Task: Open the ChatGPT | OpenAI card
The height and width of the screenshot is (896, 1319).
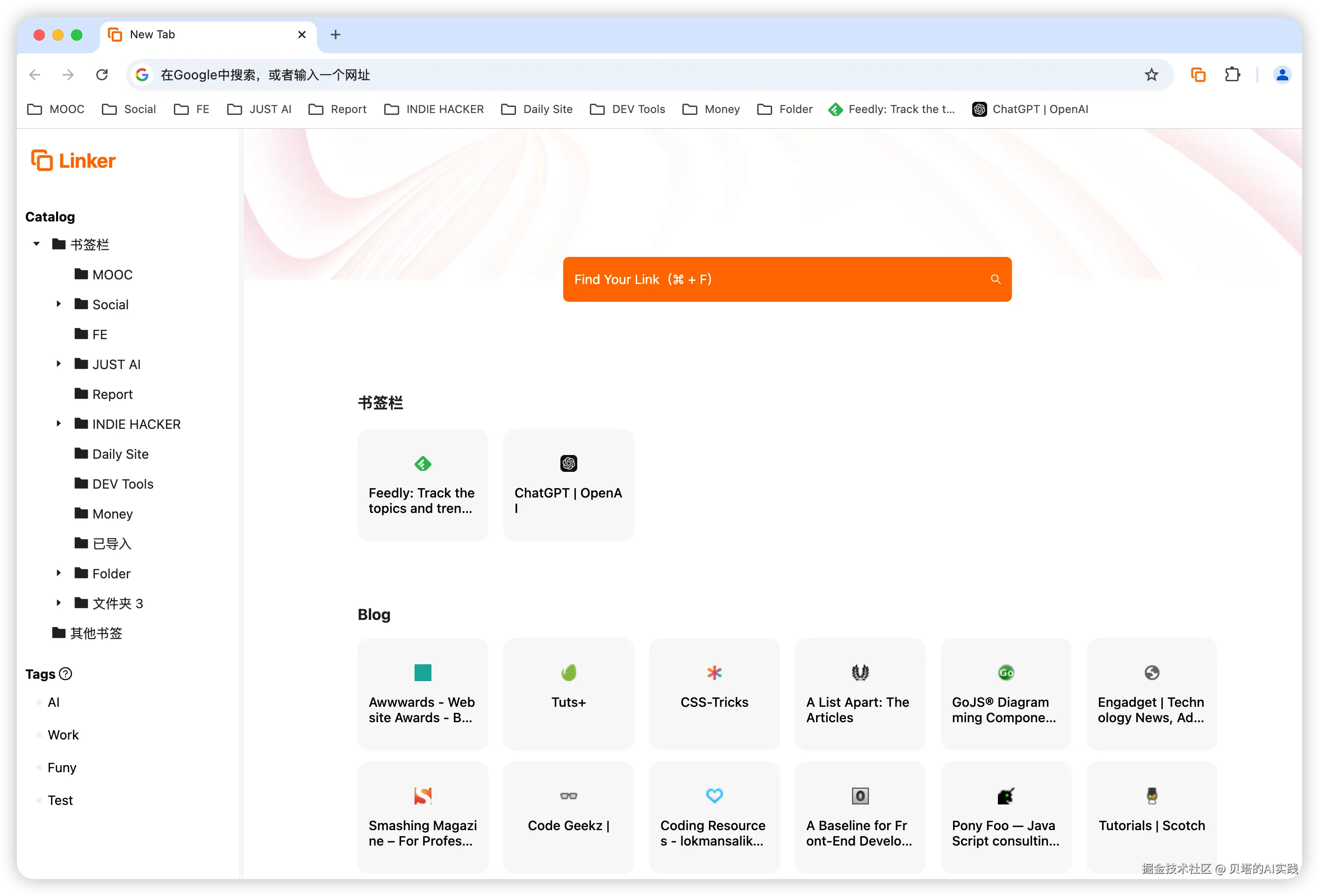Action: tap(568, 485)
